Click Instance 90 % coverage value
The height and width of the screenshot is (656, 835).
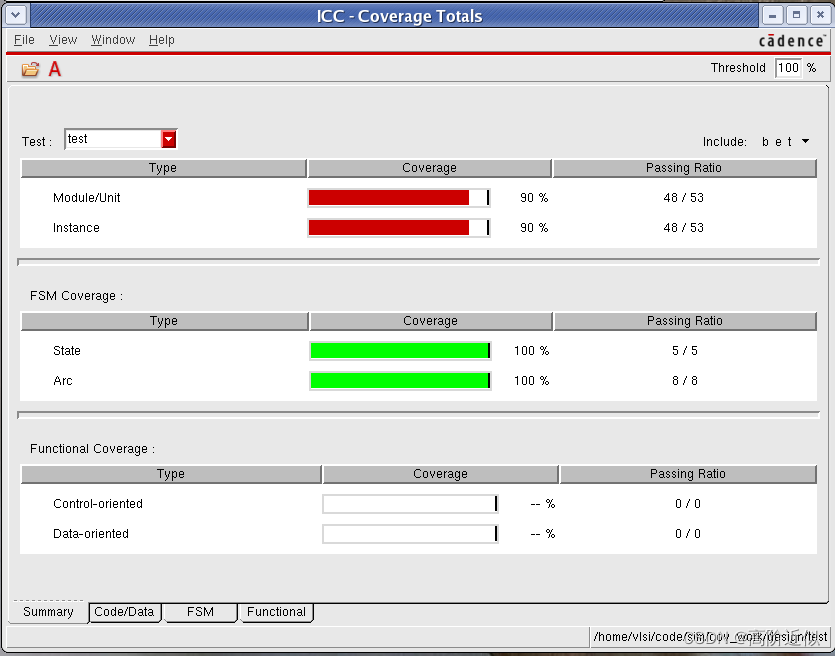[534, 227]
